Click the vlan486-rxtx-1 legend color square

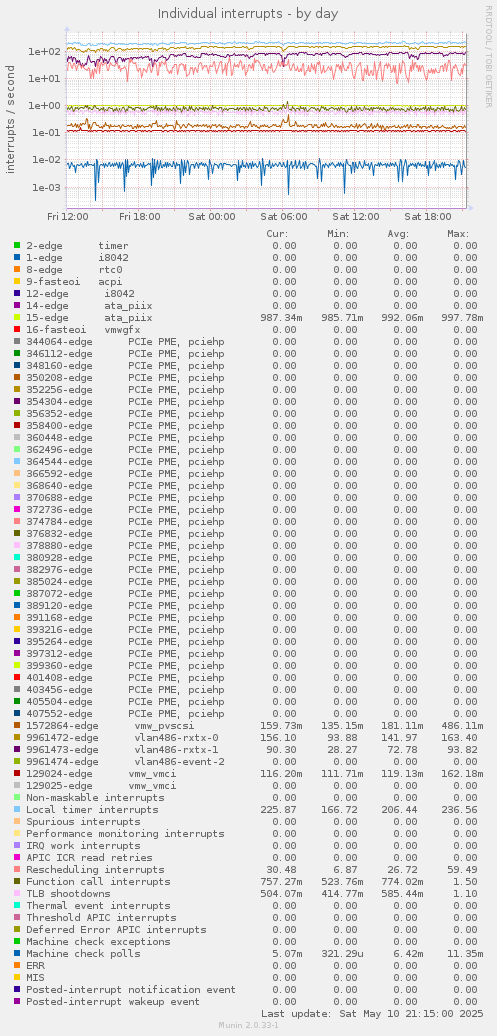(x=17, y=749)
